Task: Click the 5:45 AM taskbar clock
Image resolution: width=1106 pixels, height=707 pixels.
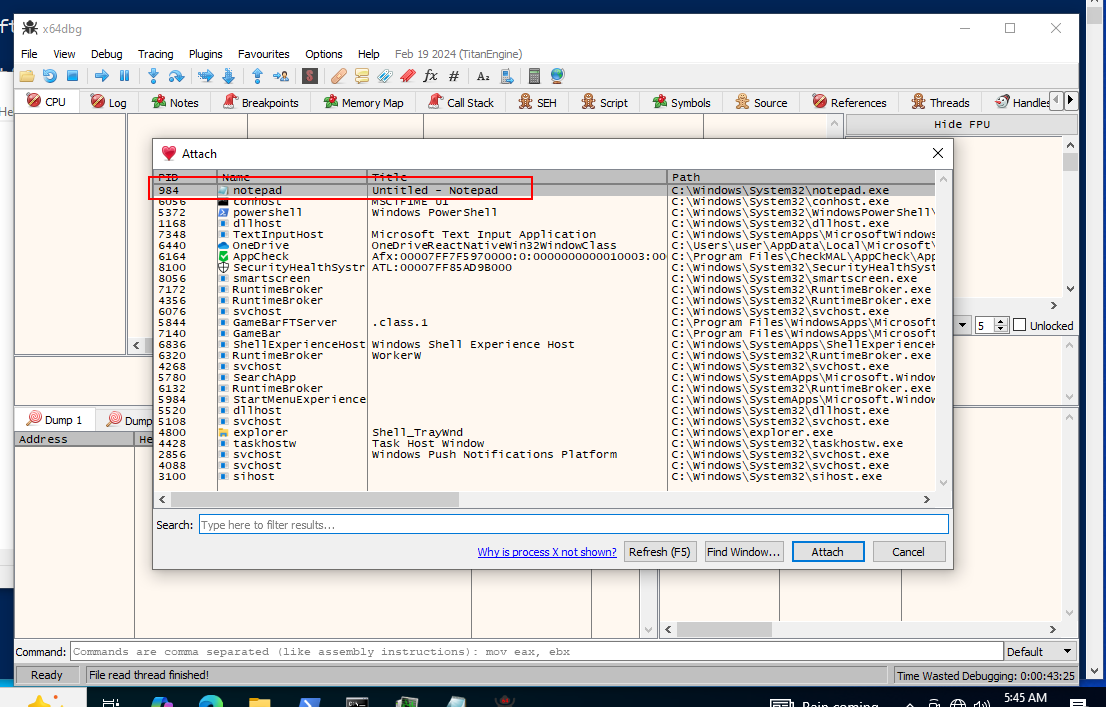Action: point(1025,697)
